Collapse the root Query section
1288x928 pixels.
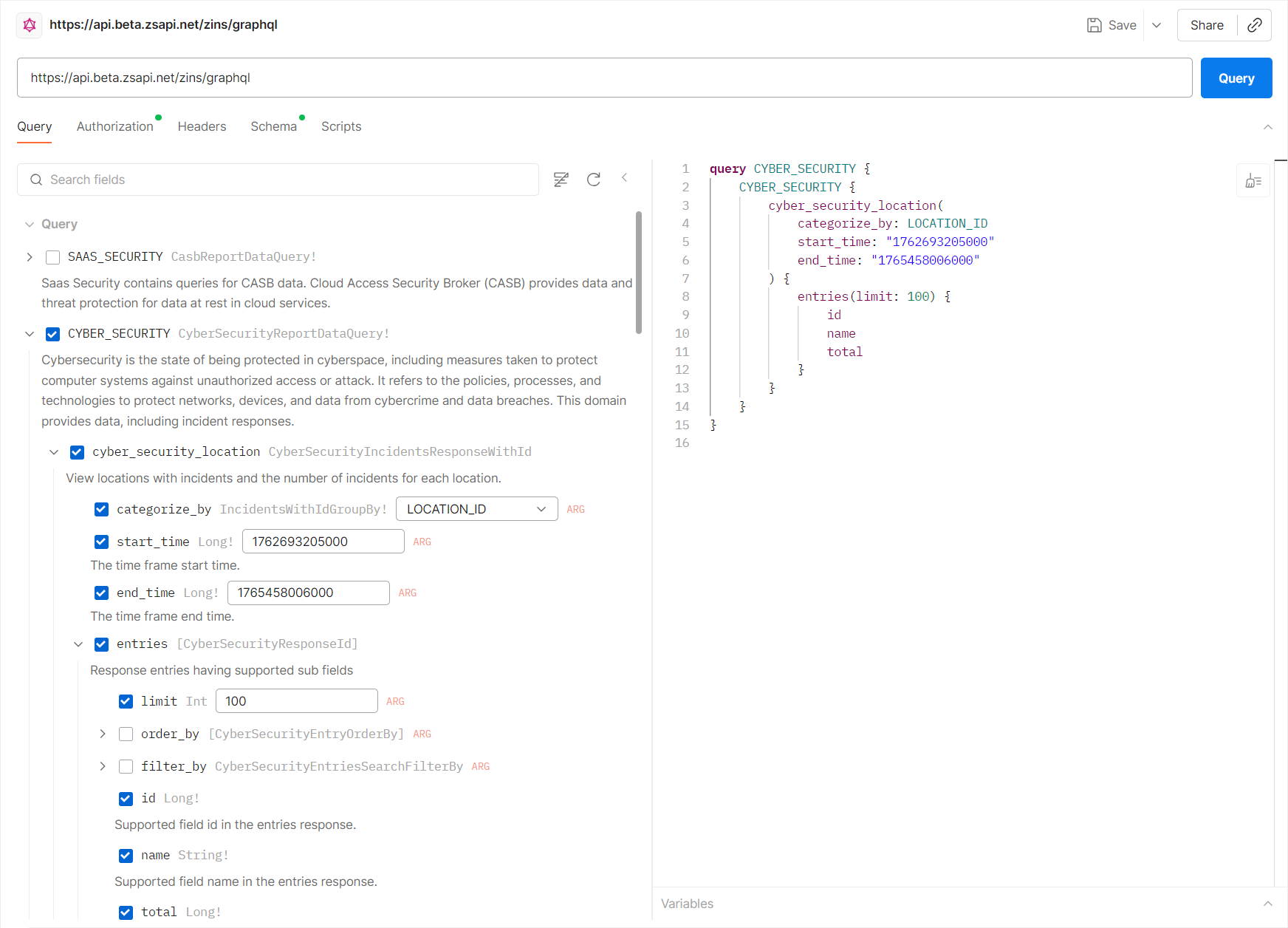30,225
